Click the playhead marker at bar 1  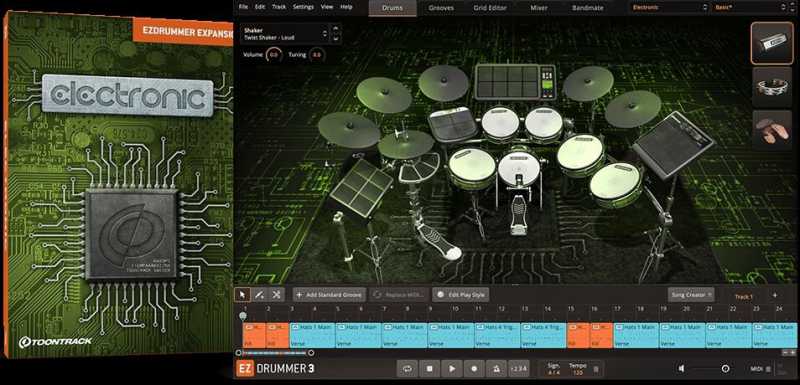click(243, 316)
